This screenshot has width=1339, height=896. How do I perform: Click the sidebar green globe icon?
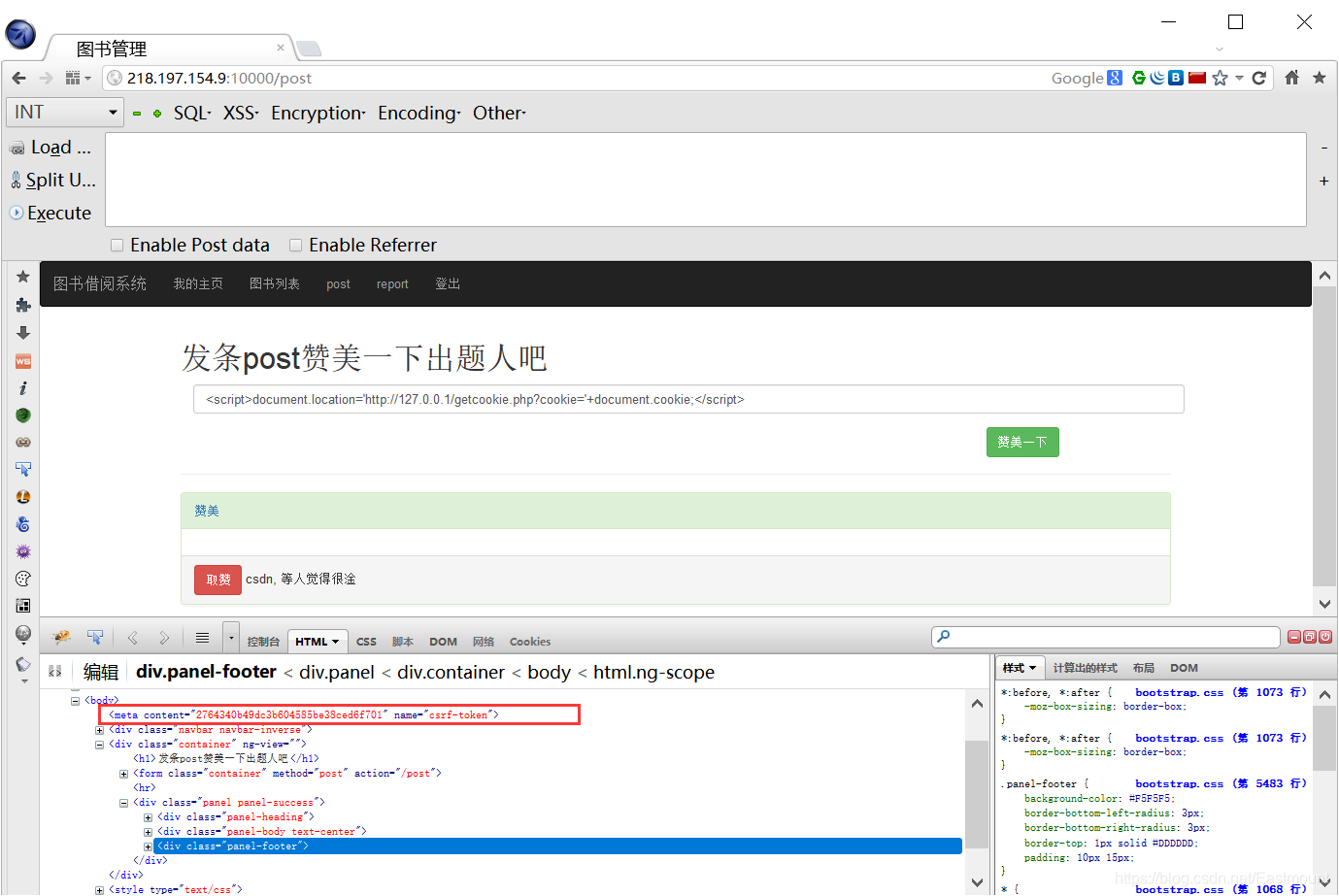tap(23, 415)
